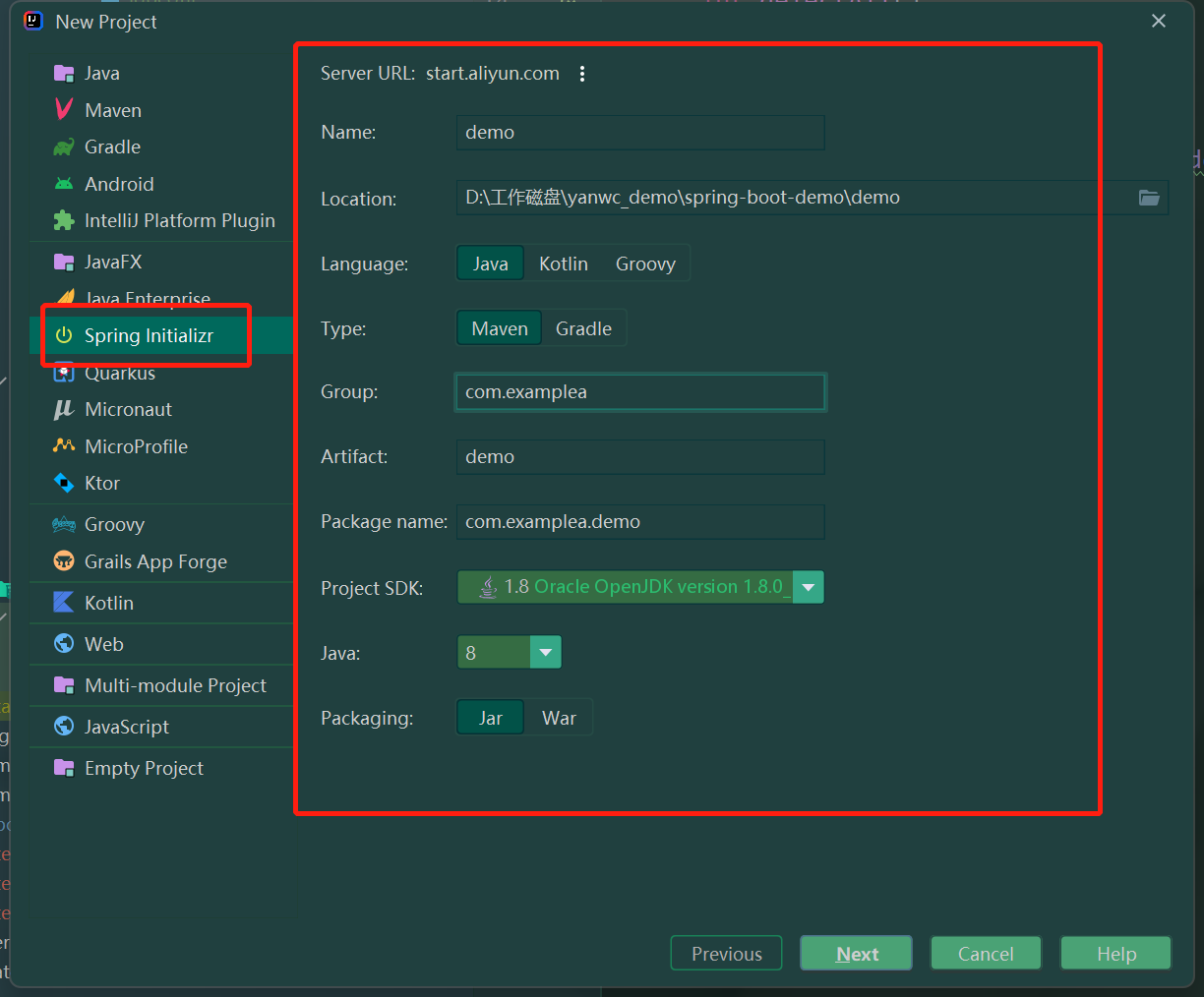Click the Kotlin logo icon
Screen dimensions: 1204x997
click(64, 603)
